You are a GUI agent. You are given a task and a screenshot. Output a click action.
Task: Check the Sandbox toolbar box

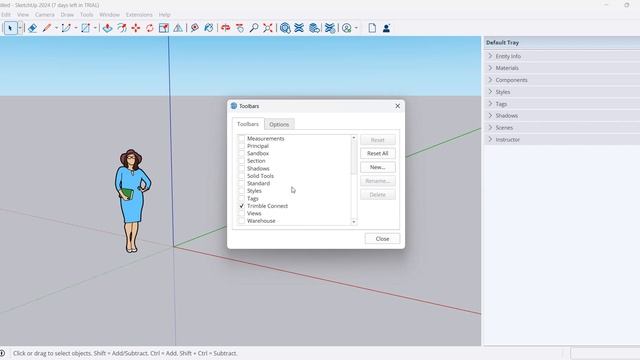click(x=242, y=153)
